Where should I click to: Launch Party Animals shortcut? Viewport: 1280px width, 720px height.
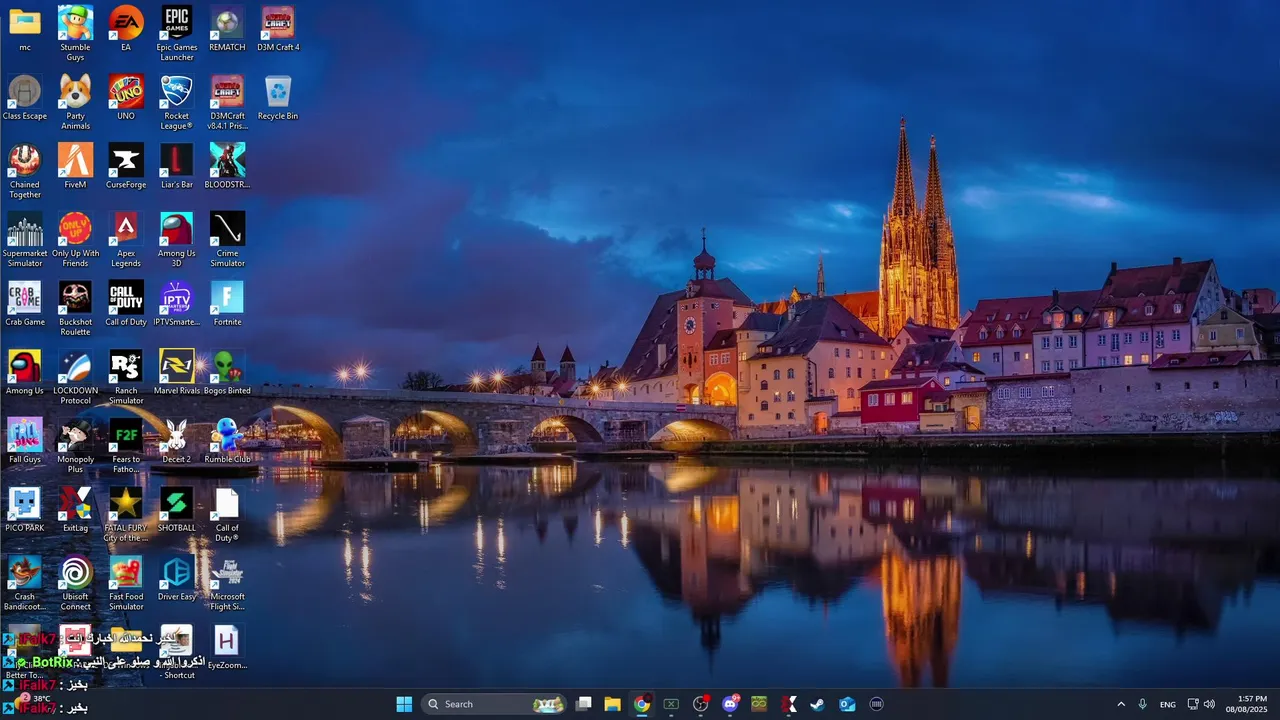pos(75,103)
